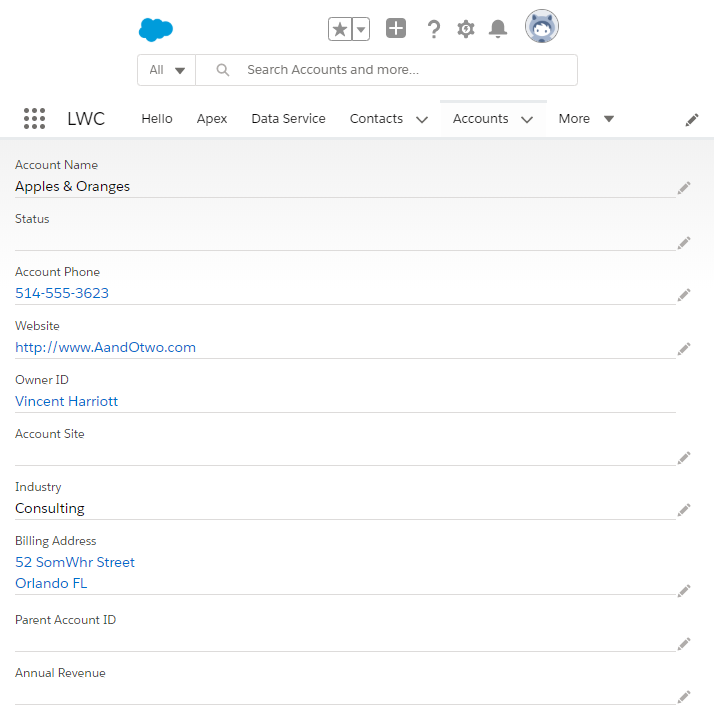The image size is (714, 724).
Task: Edit navigation bar with pencil icon
Action: 691,120
